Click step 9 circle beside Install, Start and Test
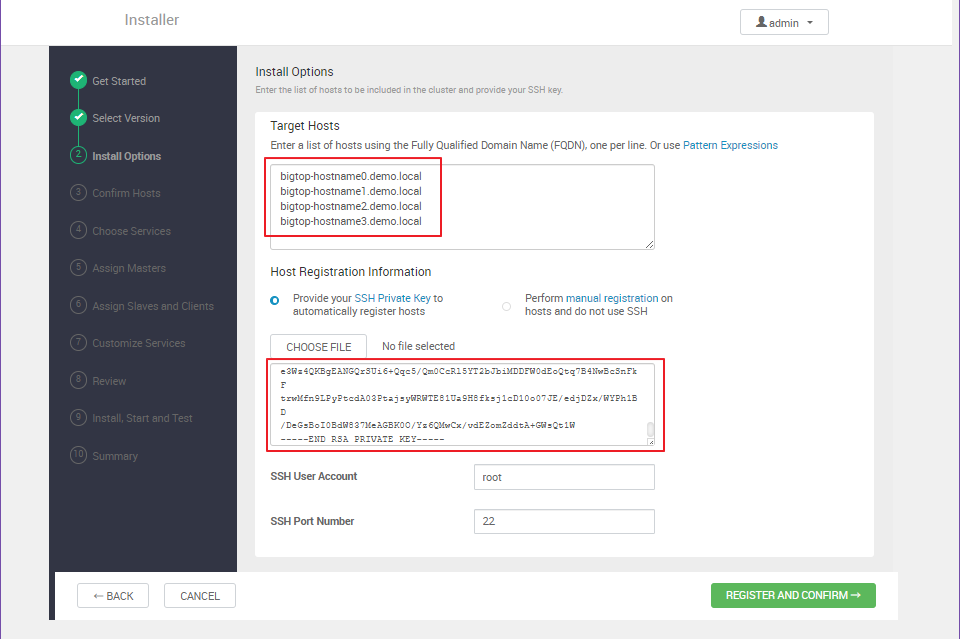960x639 pixels. (78, 417)
